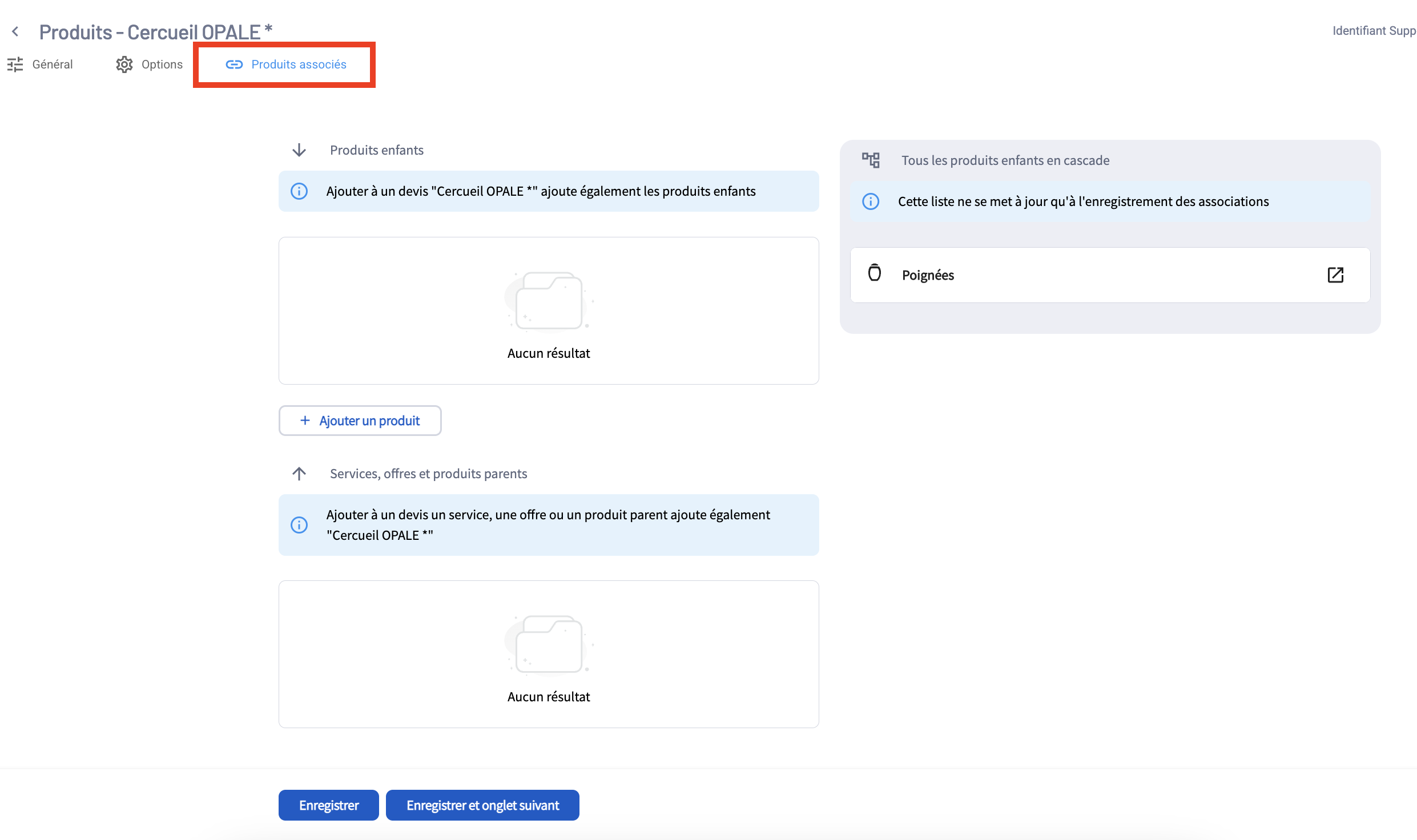Click the Identifiant Supp label

click(1374, 31)
